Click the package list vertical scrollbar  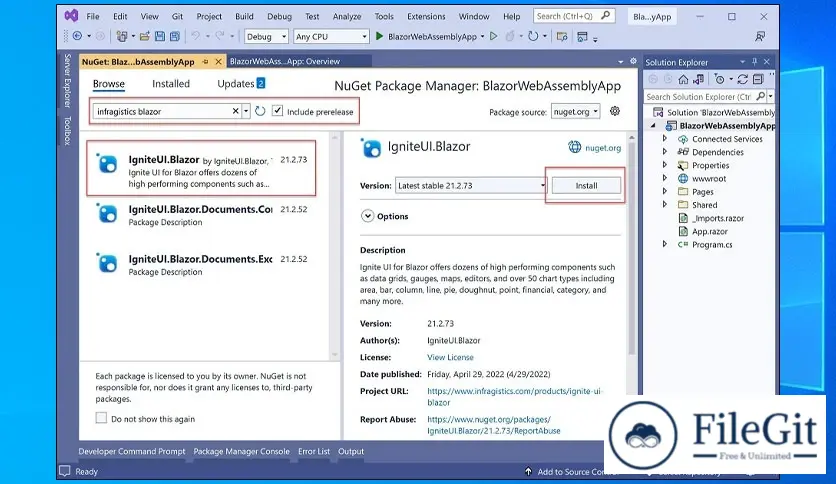pos(335,245)
